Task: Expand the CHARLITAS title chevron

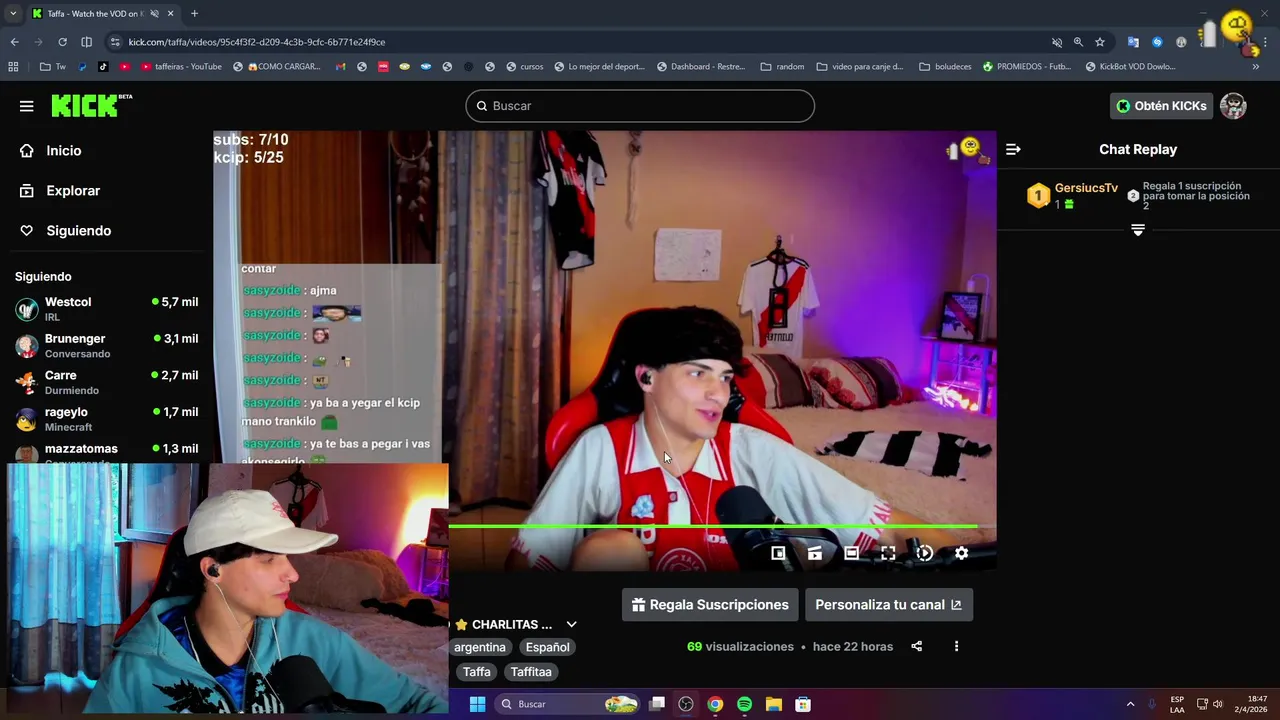Action: pos(571,625)
